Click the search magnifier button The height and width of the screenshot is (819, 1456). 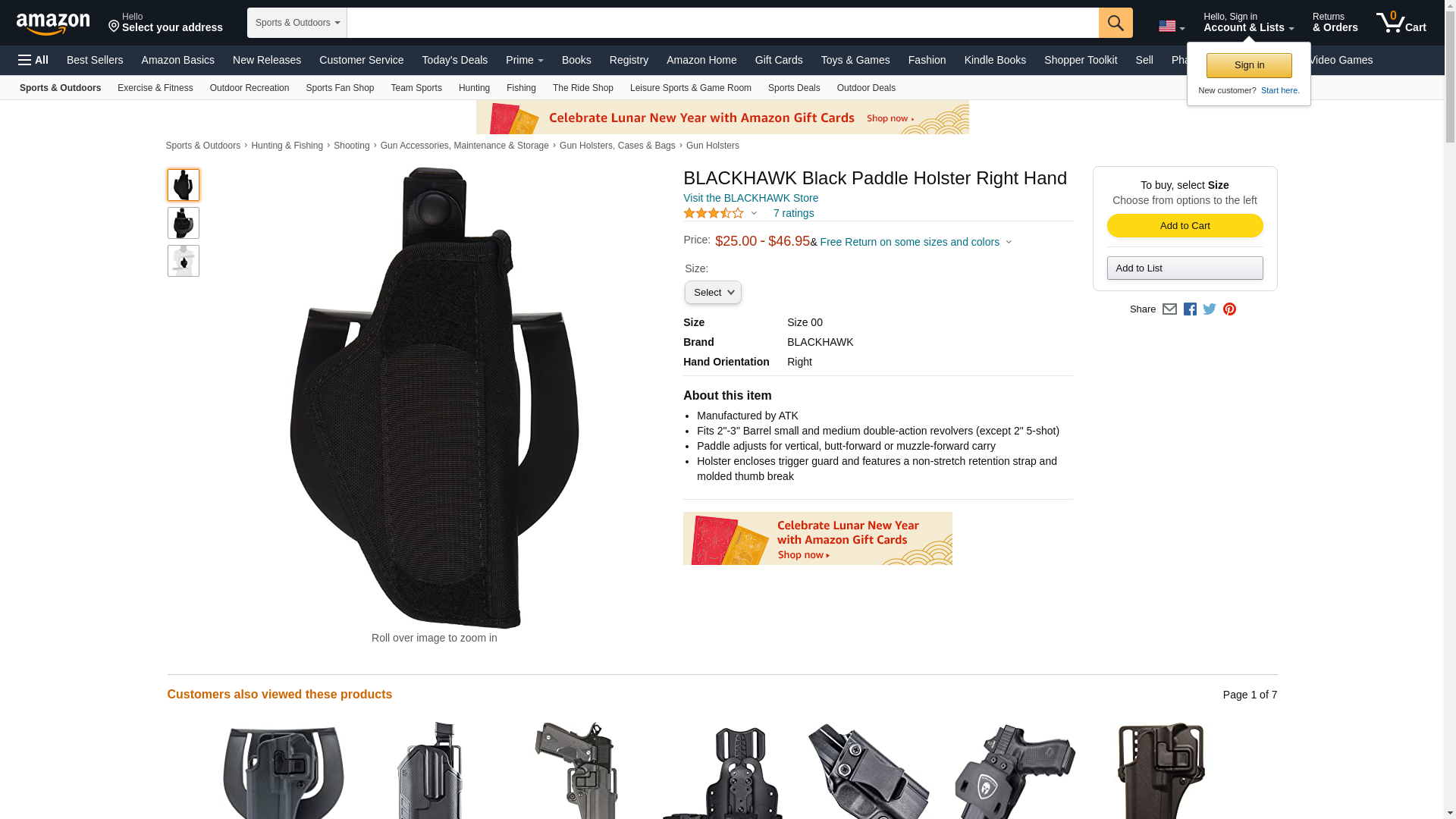pos(1116,23)
